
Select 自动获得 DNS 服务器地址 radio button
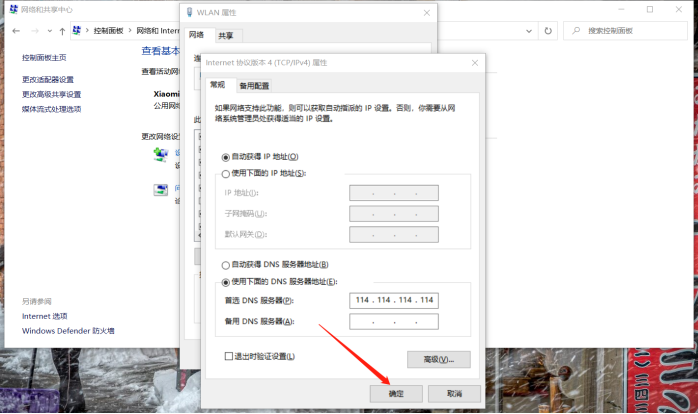click(225, 265)
